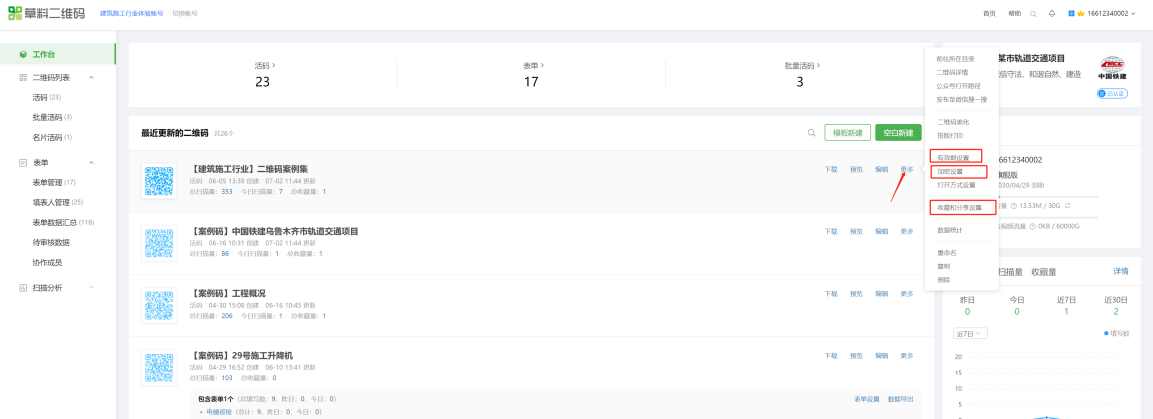Screen dimensions: 1153x419
Task: Collapse the 表单 sidebar section
Action: (x=91, y=162)
